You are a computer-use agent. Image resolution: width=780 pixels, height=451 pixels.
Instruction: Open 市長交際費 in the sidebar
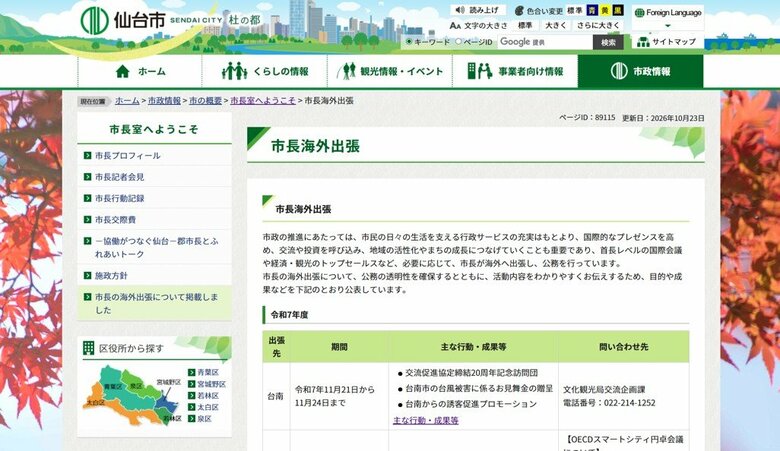click(115, 220)
